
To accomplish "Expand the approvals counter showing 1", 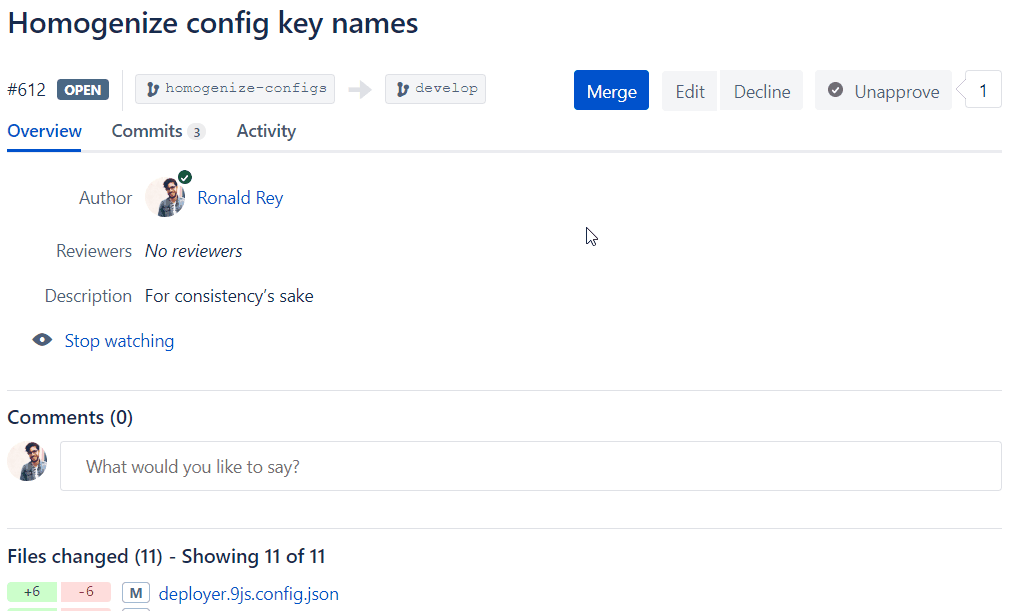I will point(981,89).
